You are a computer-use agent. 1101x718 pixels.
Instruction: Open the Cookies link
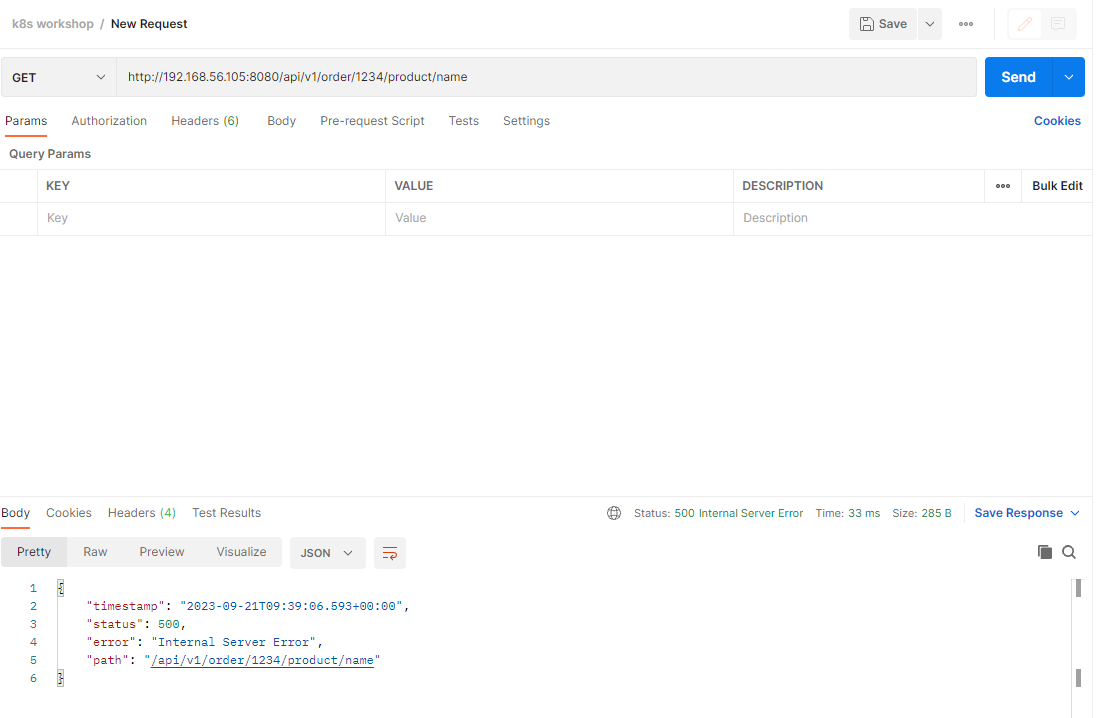click(x=1057, y=121)
